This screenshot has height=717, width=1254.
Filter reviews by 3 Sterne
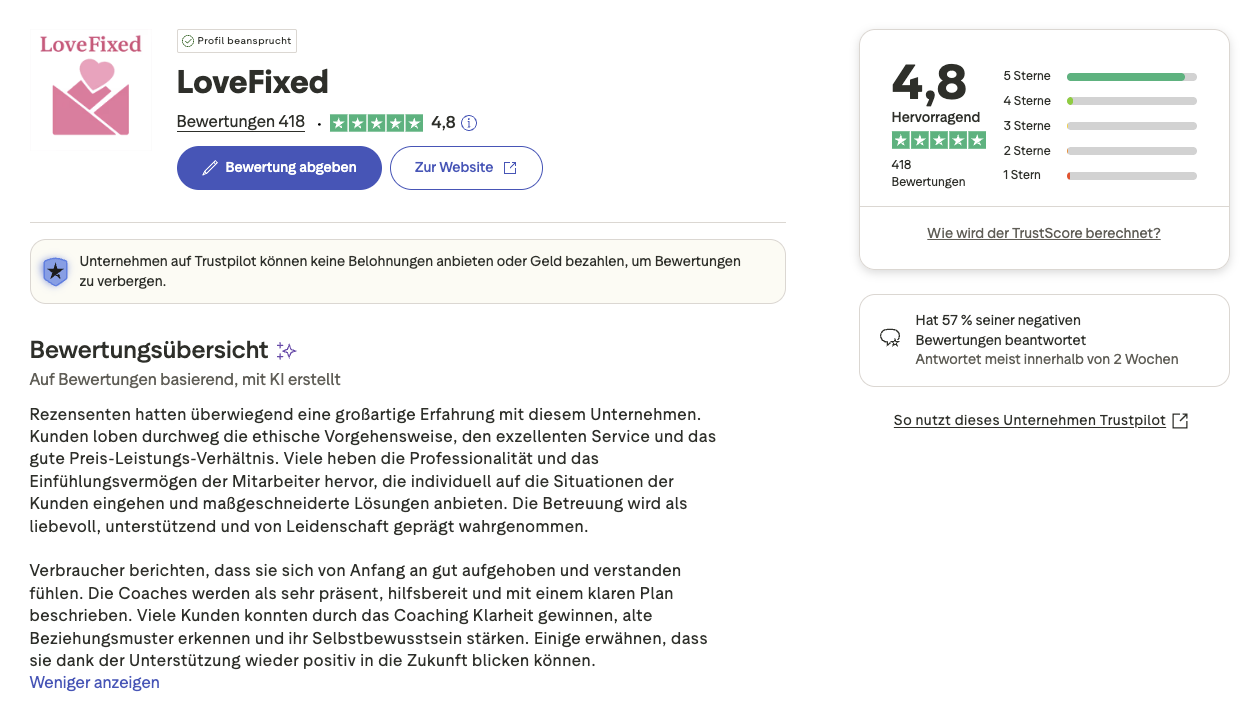tap(1027, 125)
